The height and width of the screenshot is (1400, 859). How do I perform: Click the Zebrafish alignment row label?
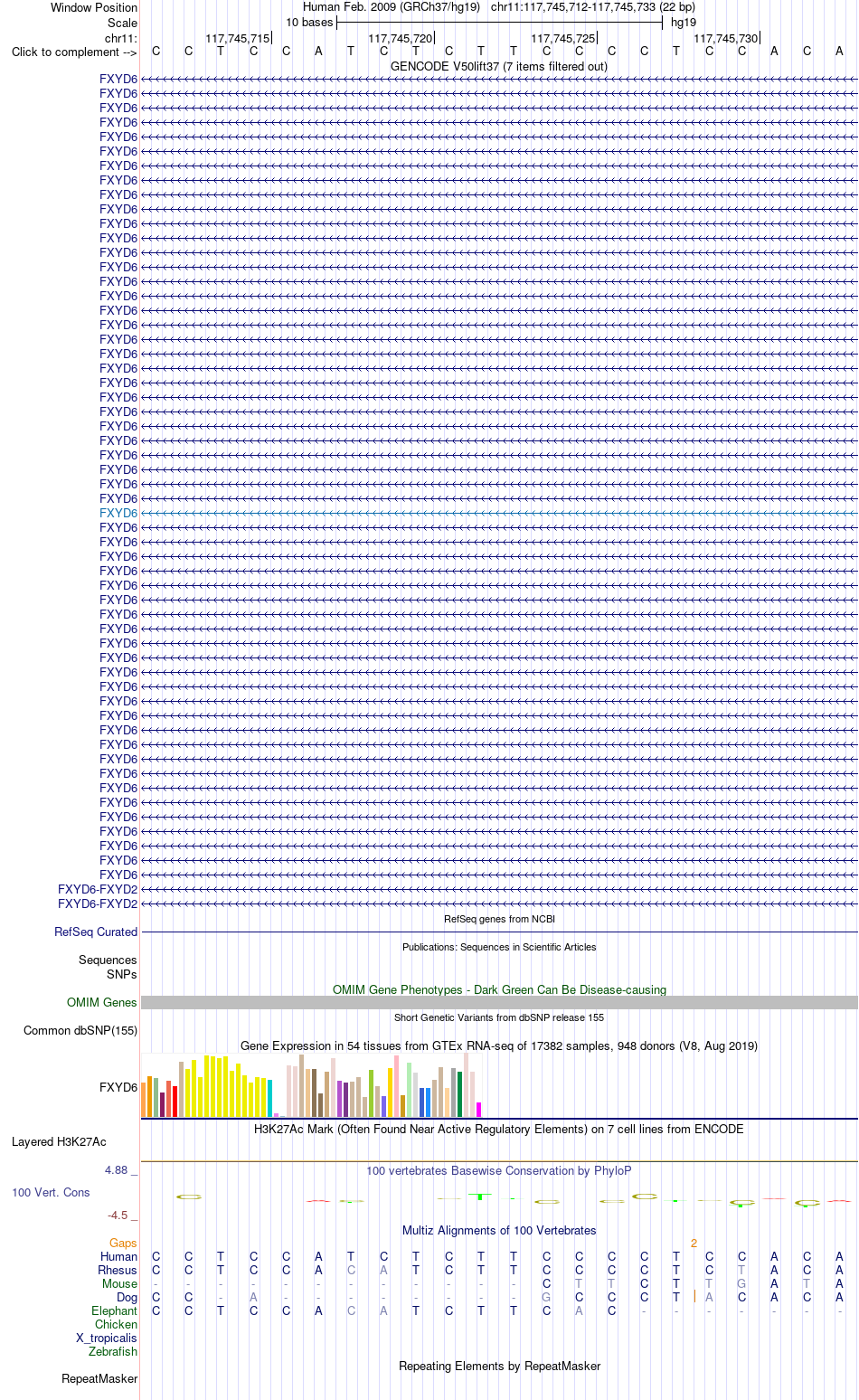[x=113, y=1351]
